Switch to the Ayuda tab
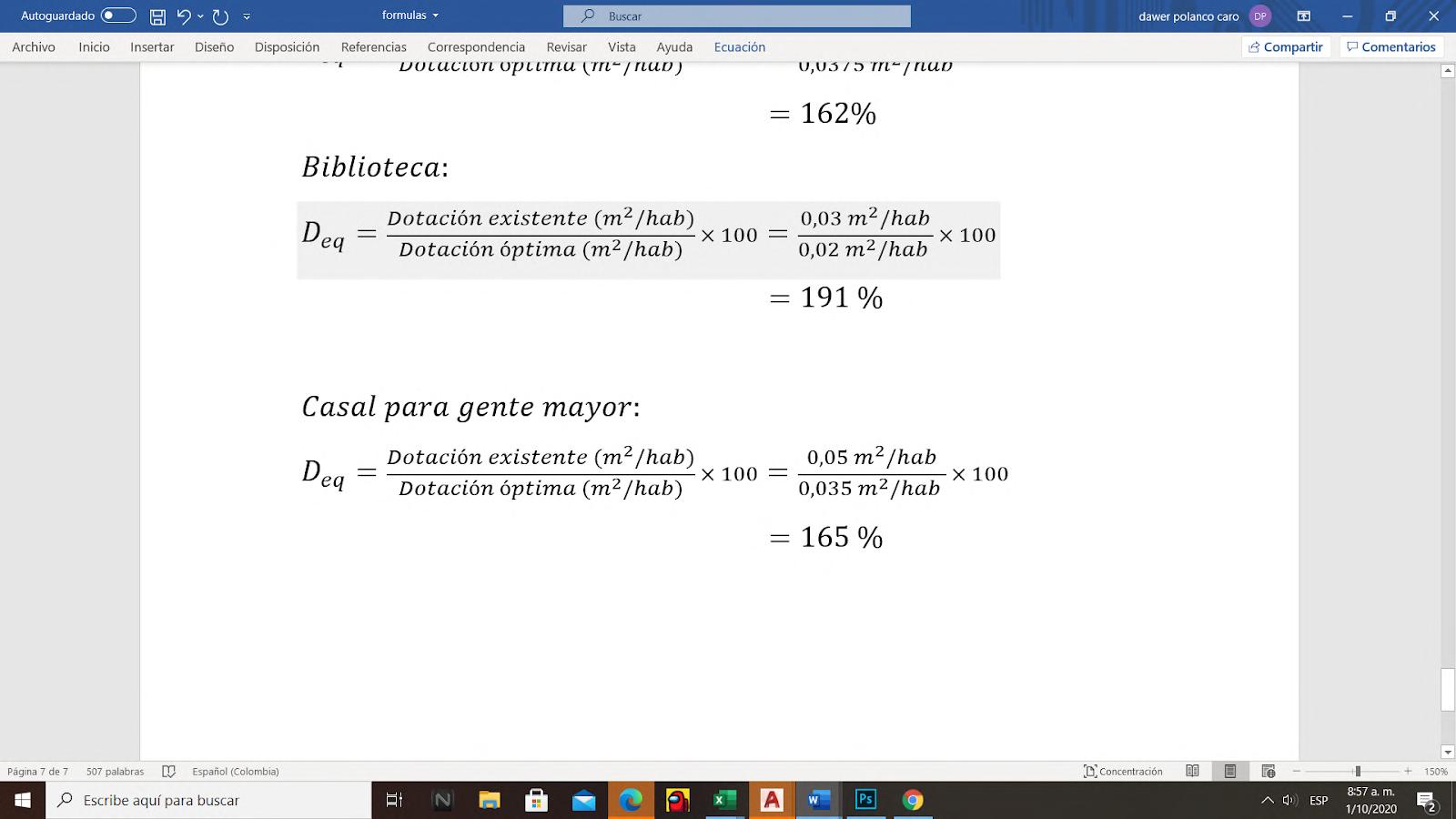Image resolution: width=1456 pixels, height=819 pixels. click(674, 47)
